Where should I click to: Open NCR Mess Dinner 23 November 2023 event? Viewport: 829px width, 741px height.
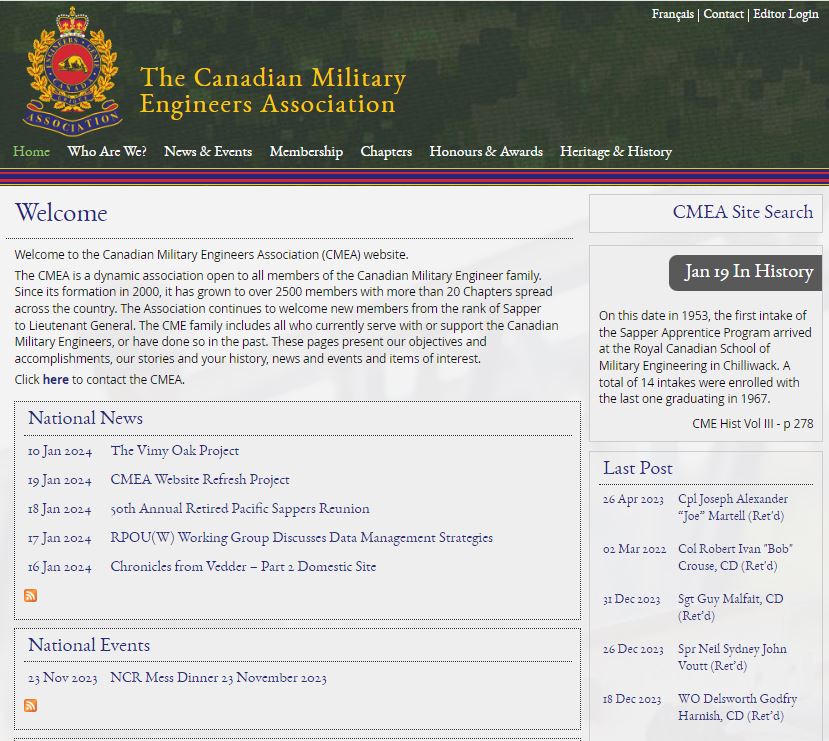(218, 678)
